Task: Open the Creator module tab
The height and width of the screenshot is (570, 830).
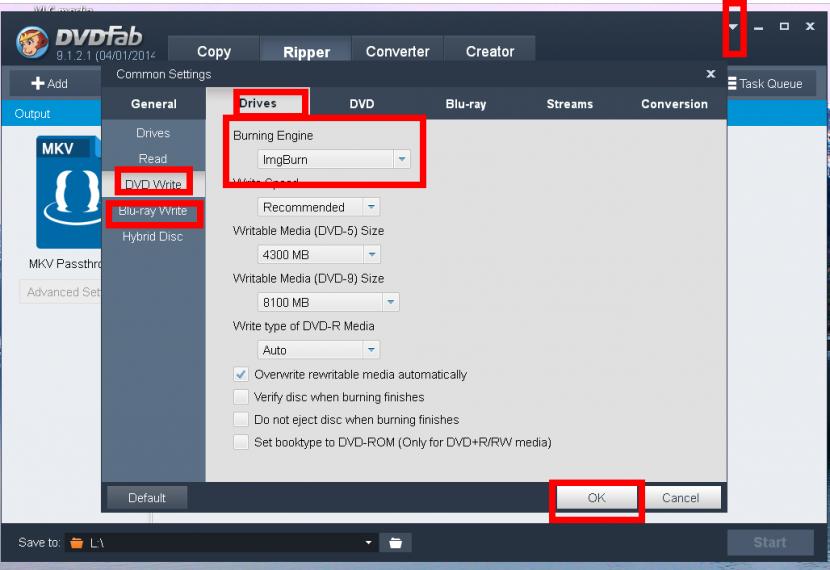Action: tap(490, 51)
